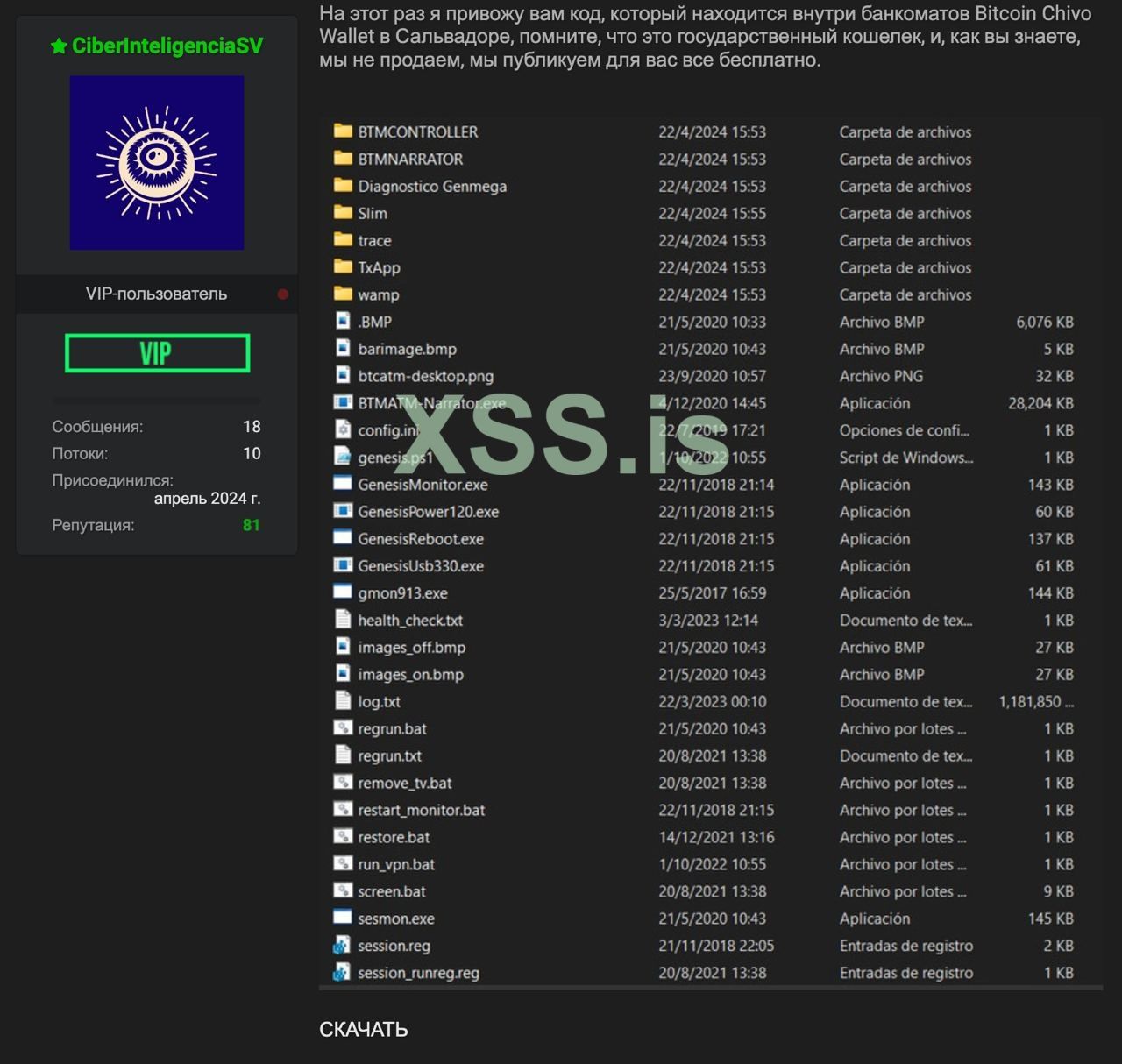Image resolution: width=1122 pixels, height=1064 pixels.
Task: Select the health_check.txt document icon
Action: pos(343,621)
